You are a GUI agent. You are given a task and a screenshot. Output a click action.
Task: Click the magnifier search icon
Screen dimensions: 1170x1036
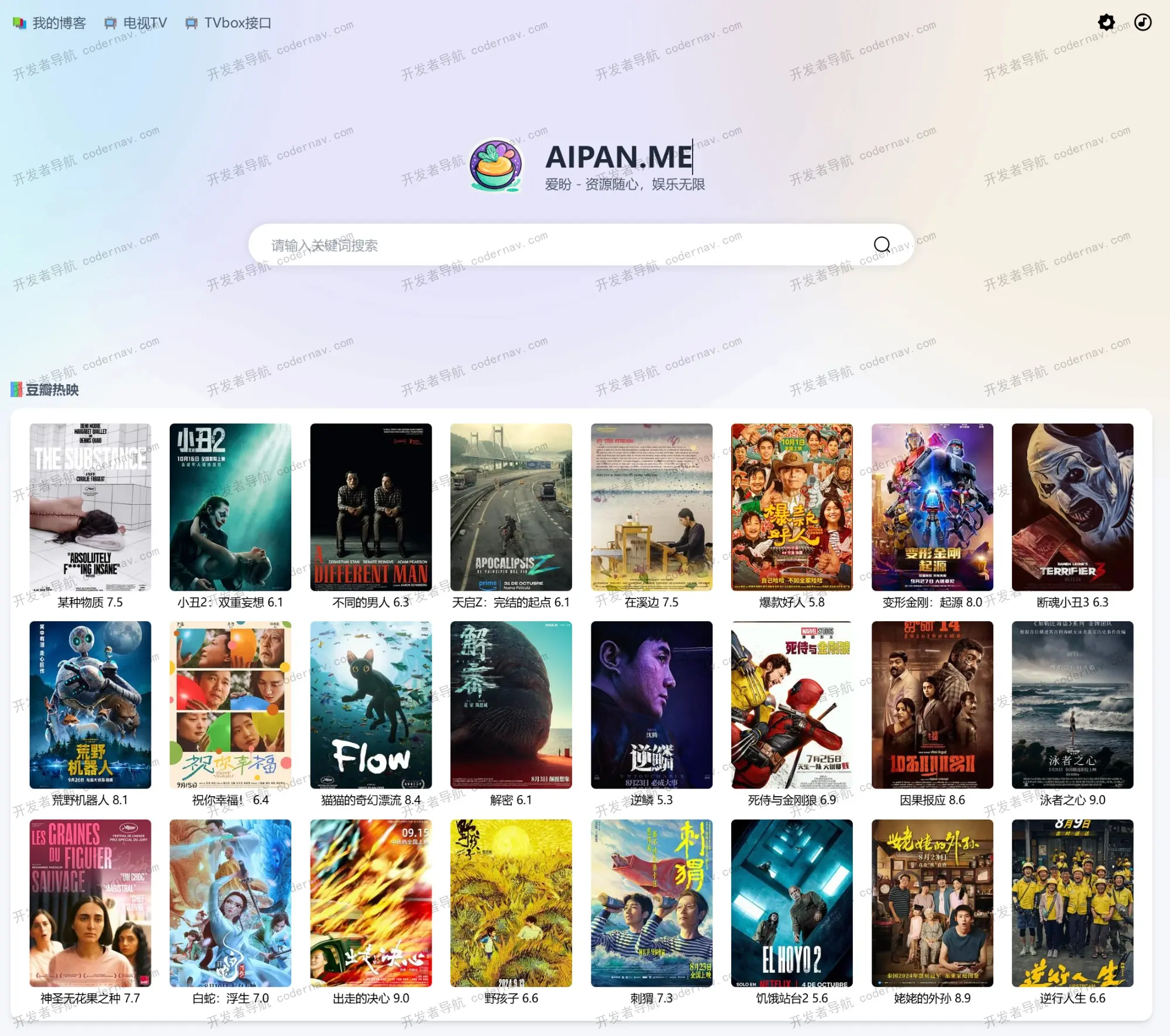(882, 245)
